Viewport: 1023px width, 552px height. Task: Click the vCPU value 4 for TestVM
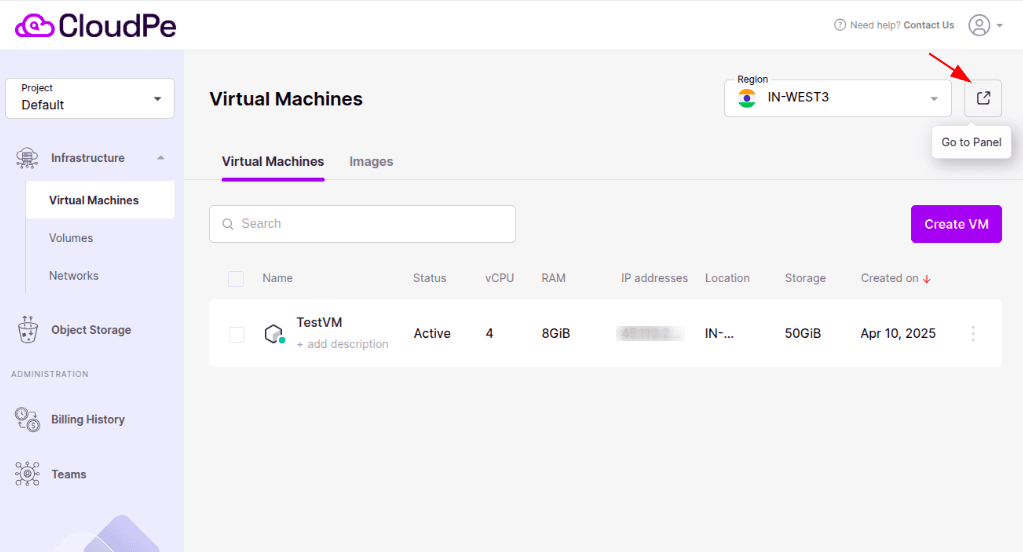(489, 333)
